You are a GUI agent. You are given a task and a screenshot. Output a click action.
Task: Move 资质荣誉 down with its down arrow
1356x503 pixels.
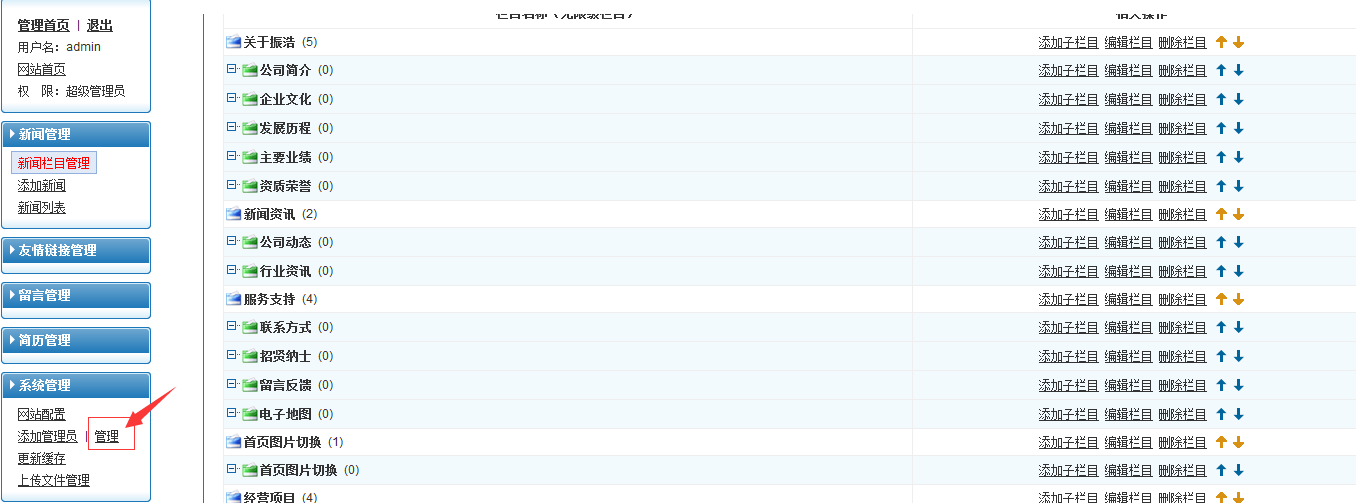pos(1238,186)
